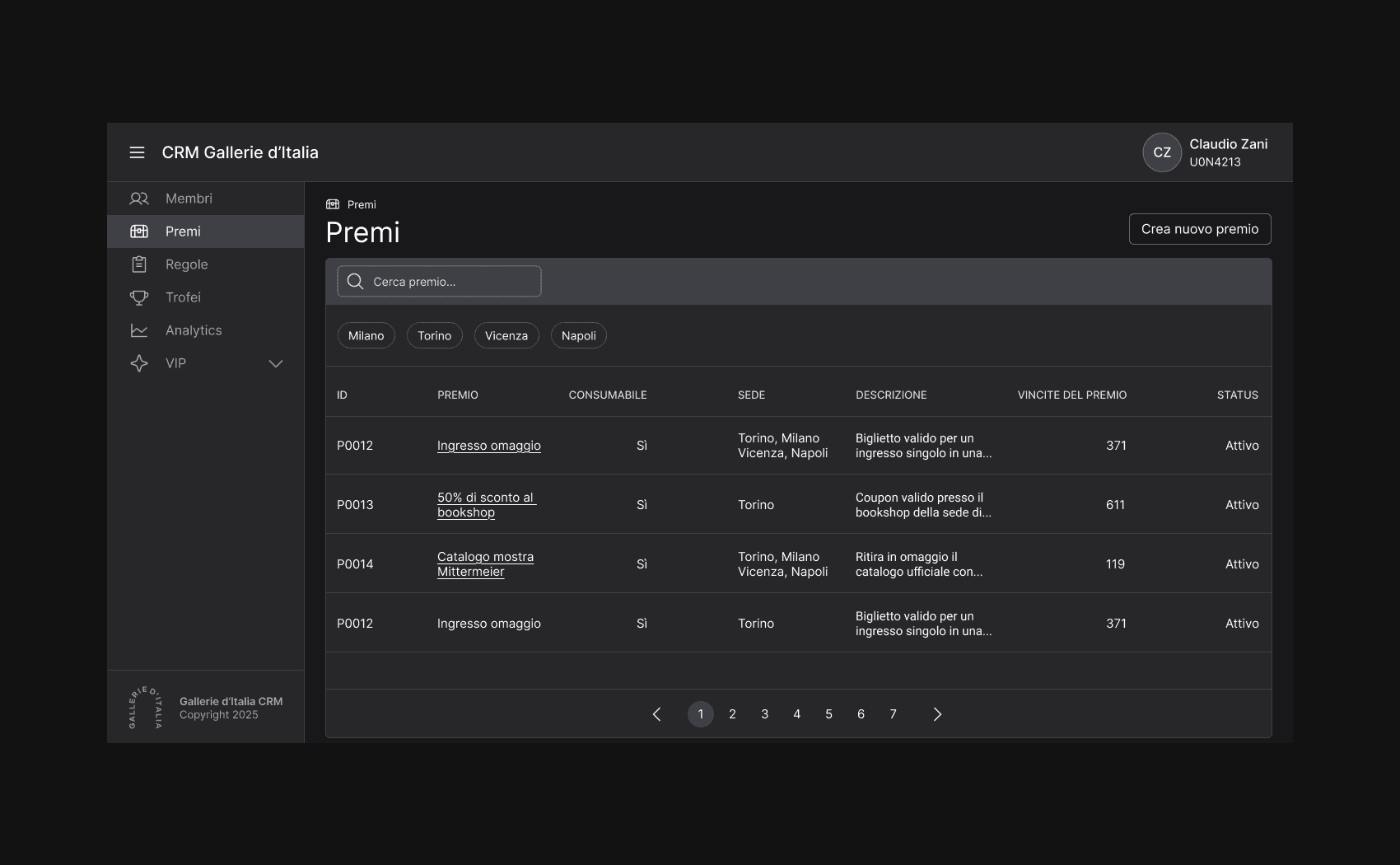Go to next page with right arrow

pos(937,714)
